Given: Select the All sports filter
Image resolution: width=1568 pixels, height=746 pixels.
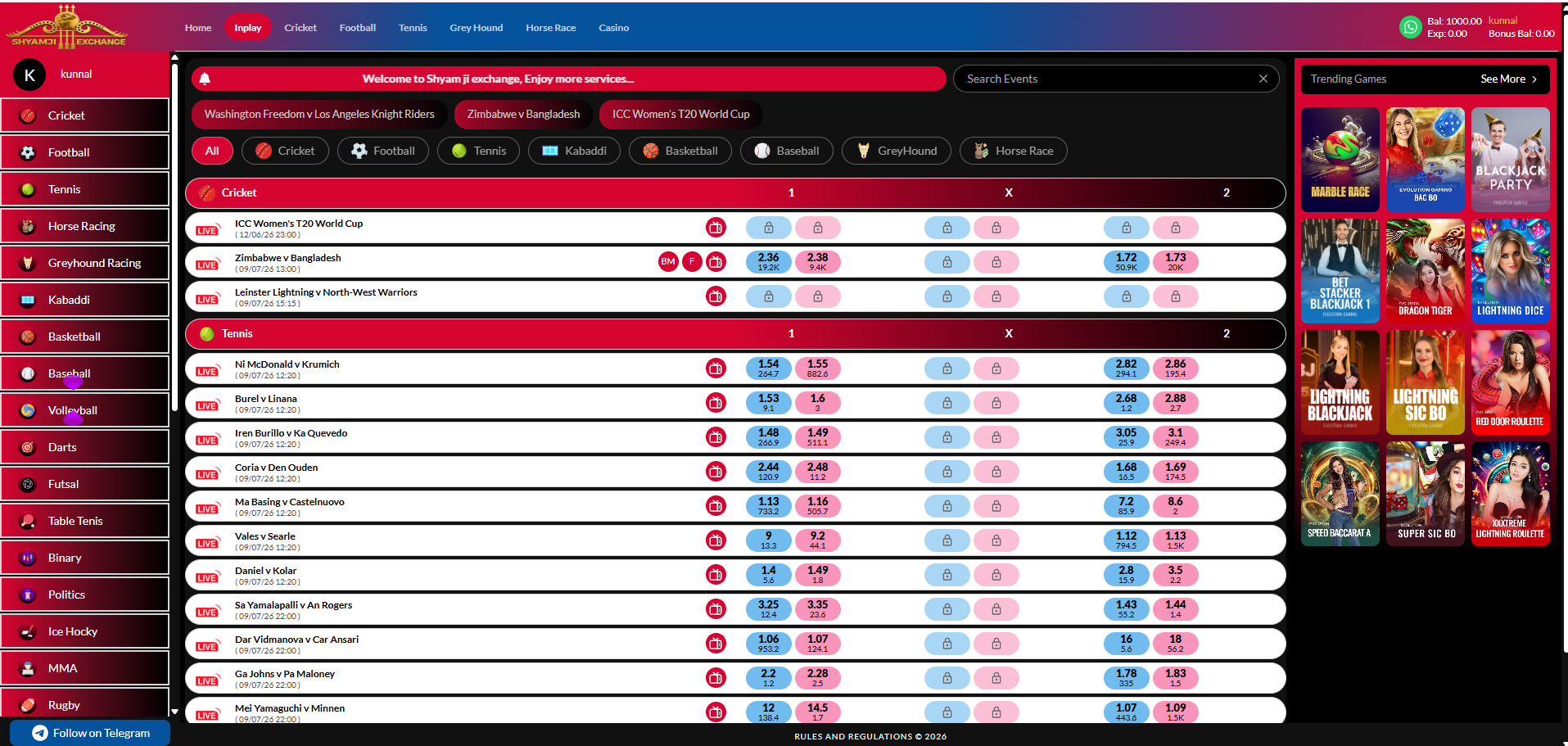Looking at the screenshot, I should [212, 151].
